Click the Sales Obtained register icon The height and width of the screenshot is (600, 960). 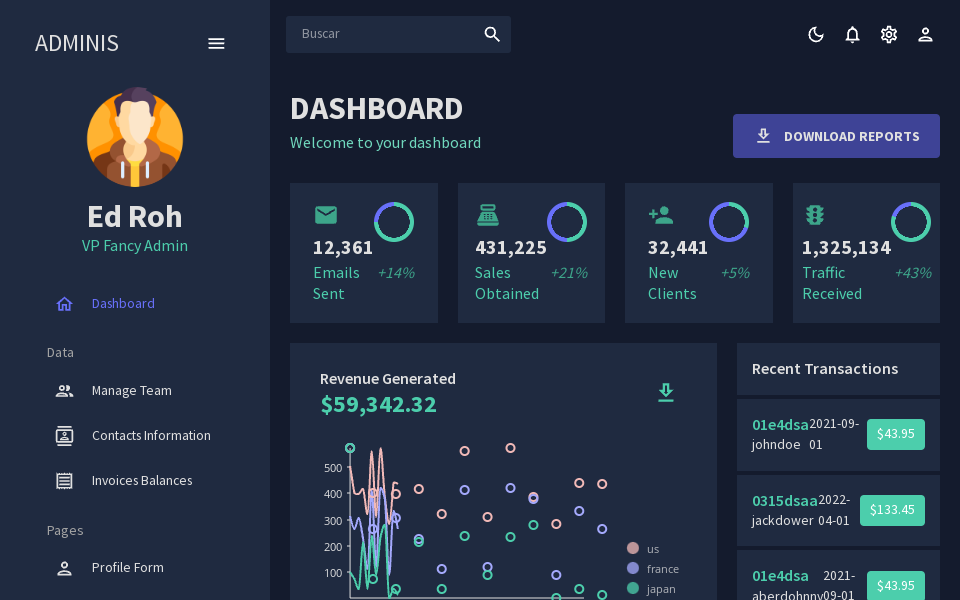point(488,215)
